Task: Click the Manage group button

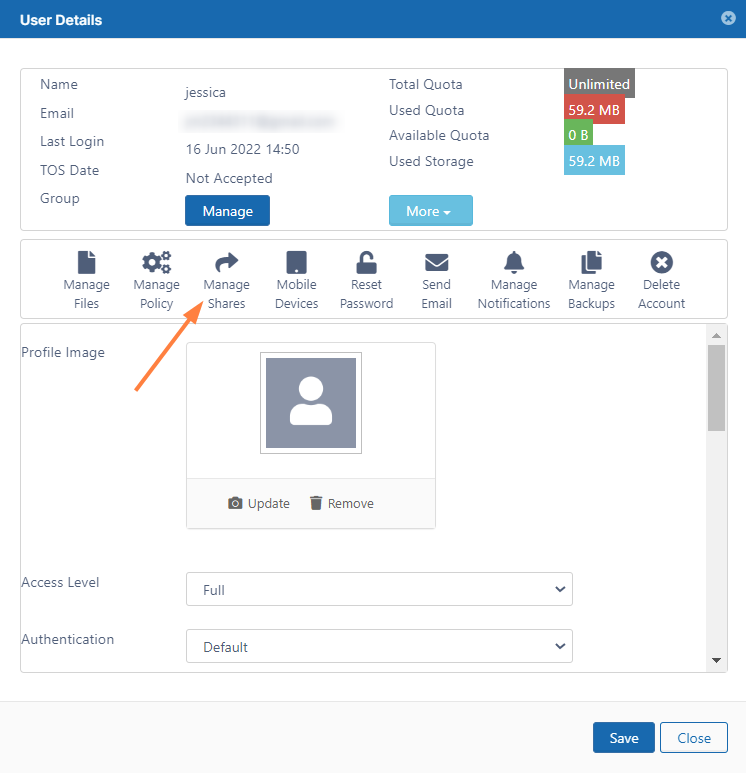Action: coord(227,211)
